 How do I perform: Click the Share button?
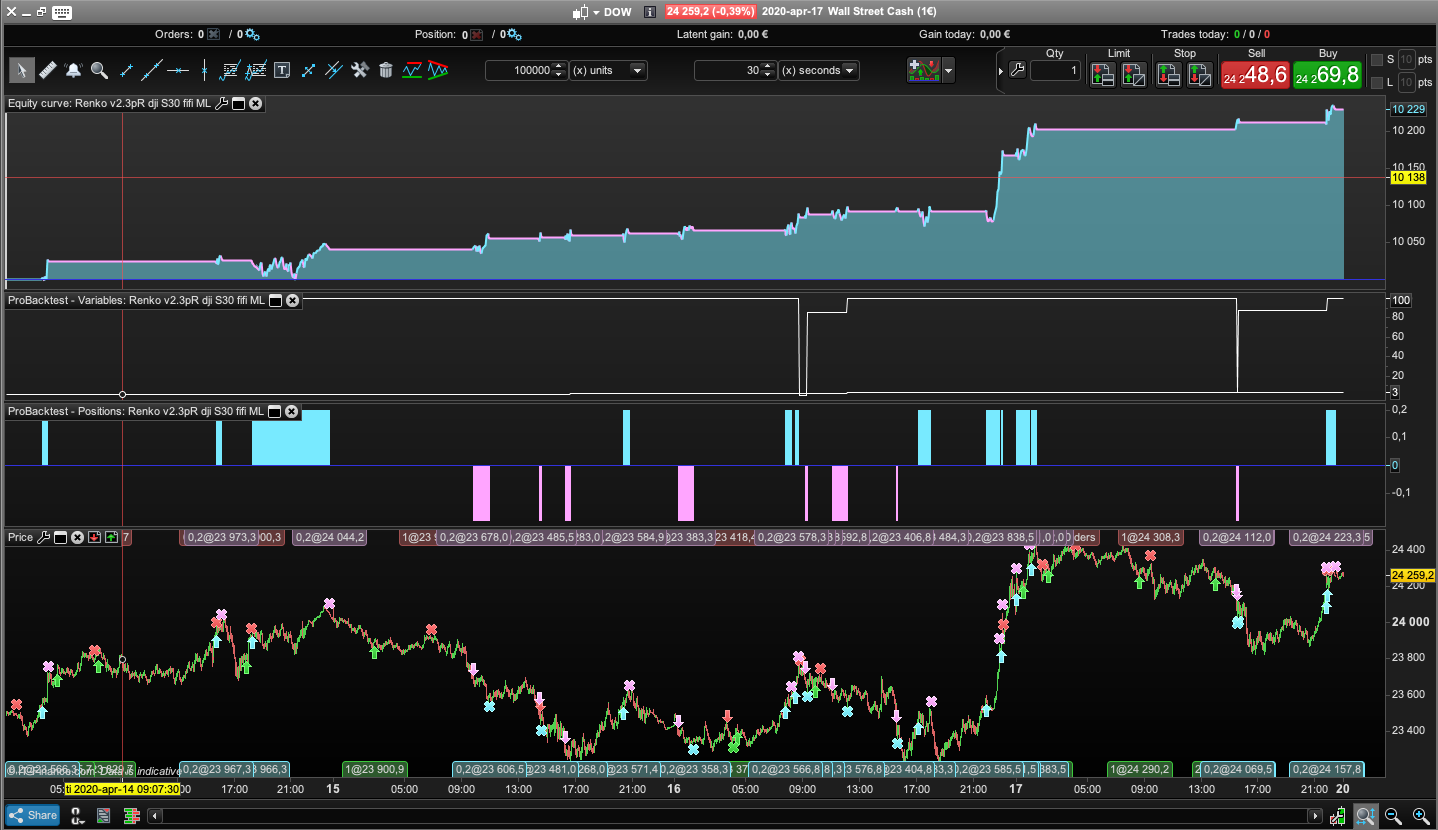coord(33,815)
